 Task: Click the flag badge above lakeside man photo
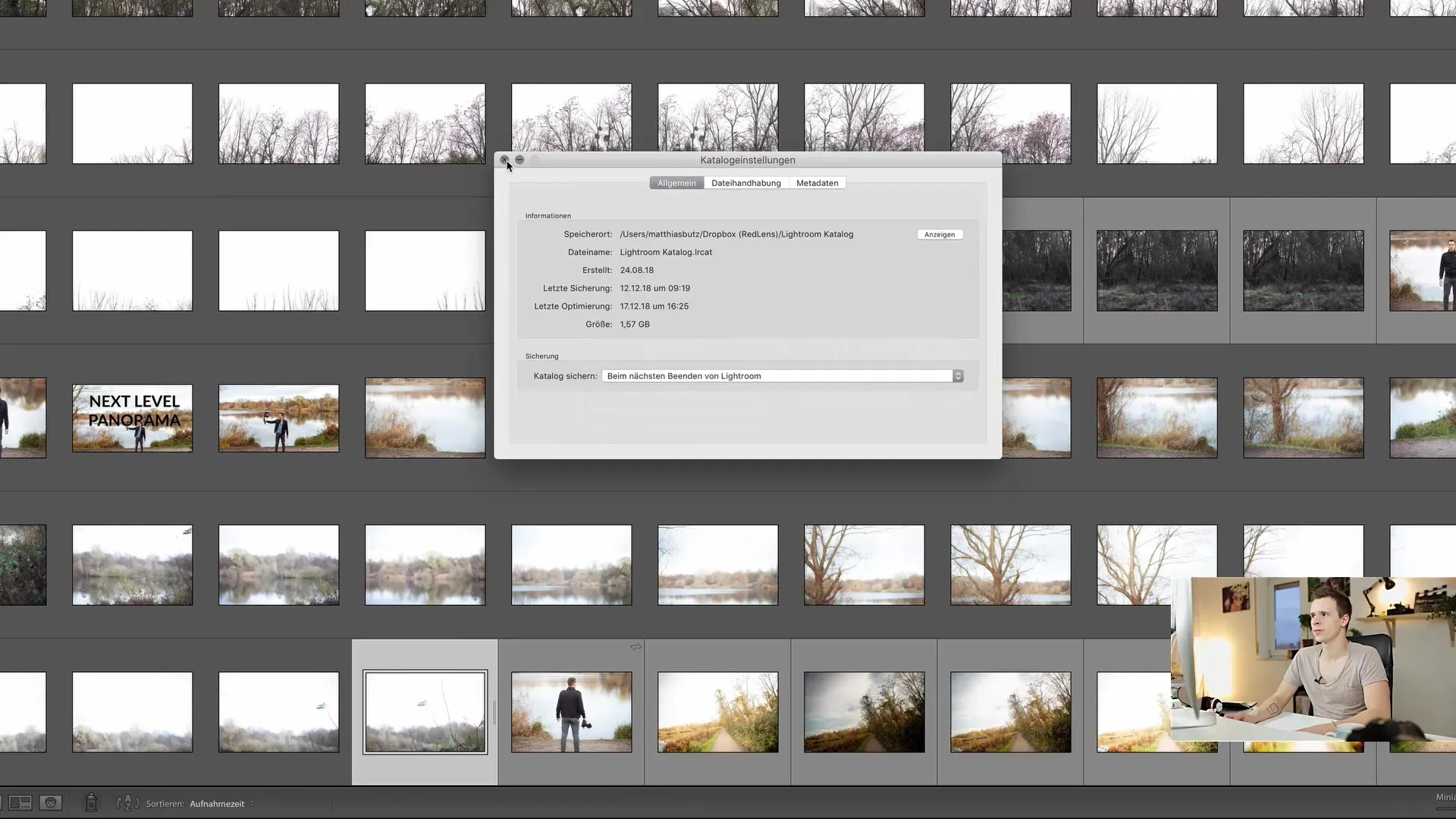coord(635,647)
